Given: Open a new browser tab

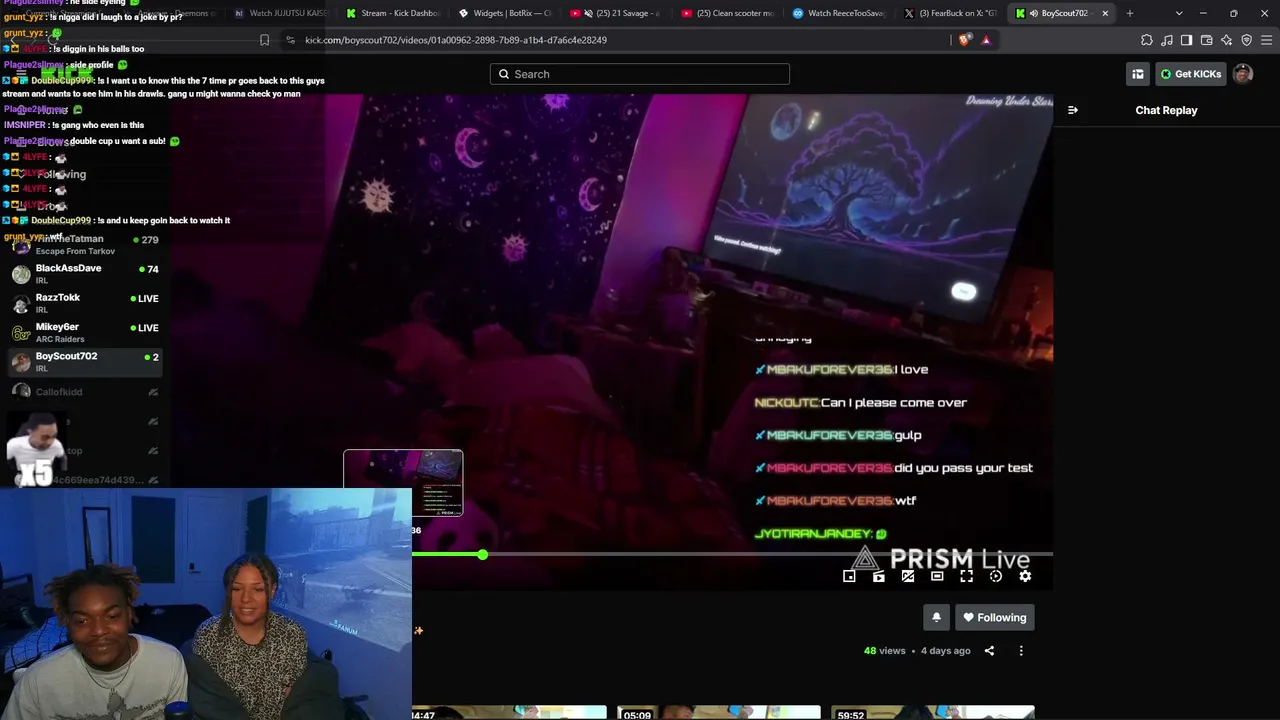Looking at the screenshot, I should pyautogui.click(x=1130, y=13).
